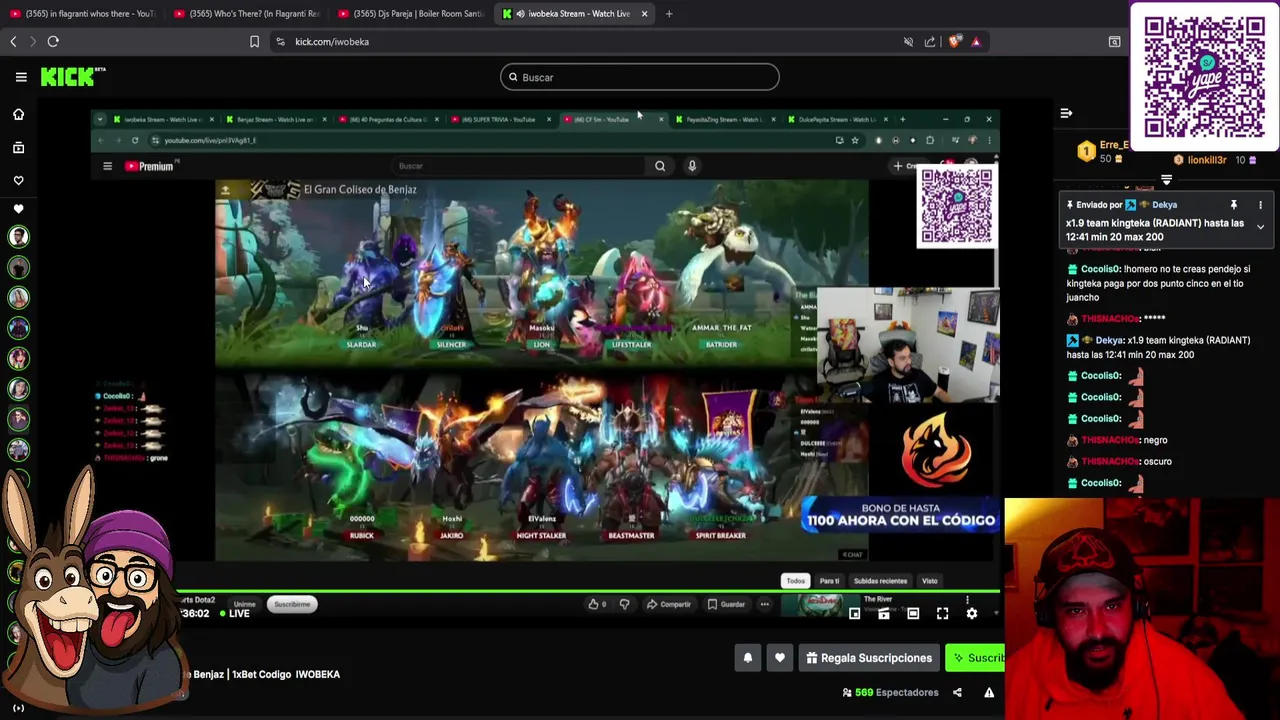Go to Kick homepage via logo
This screenshot has height=720, width=1280.
point(73,77)
